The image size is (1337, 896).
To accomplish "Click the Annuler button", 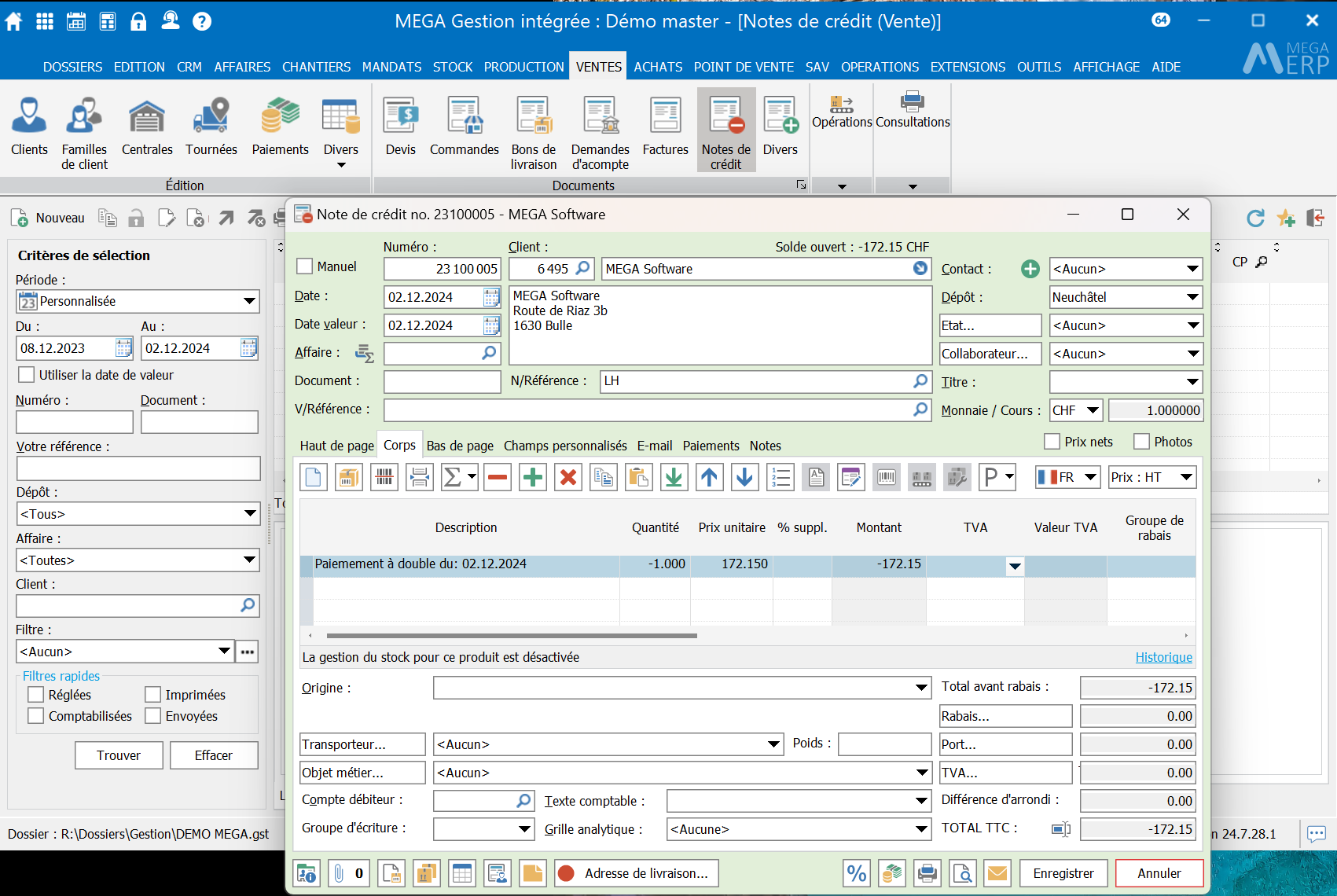I will pyautogui.click(x=1159, y=873).
